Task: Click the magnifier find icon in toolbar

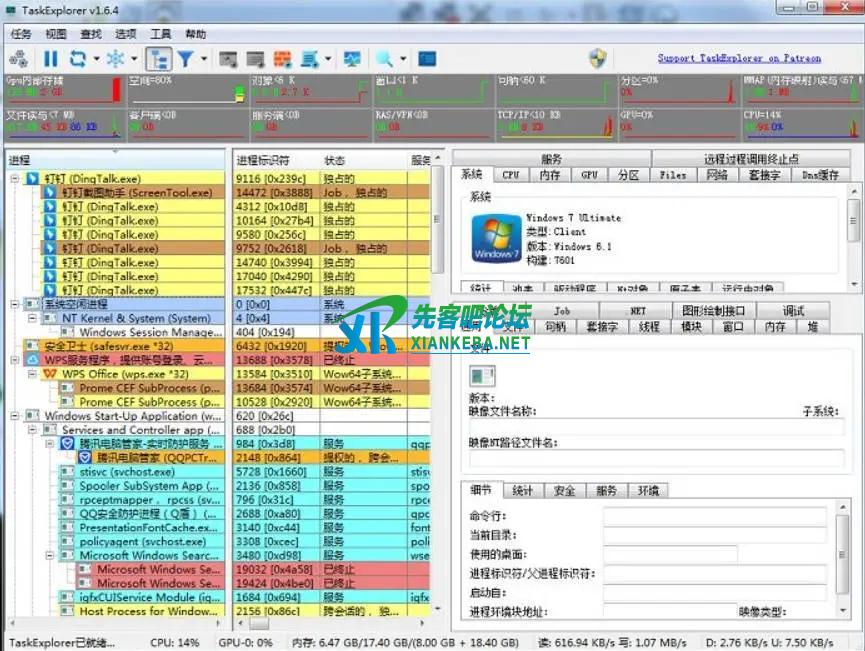Action: (383, 59)
